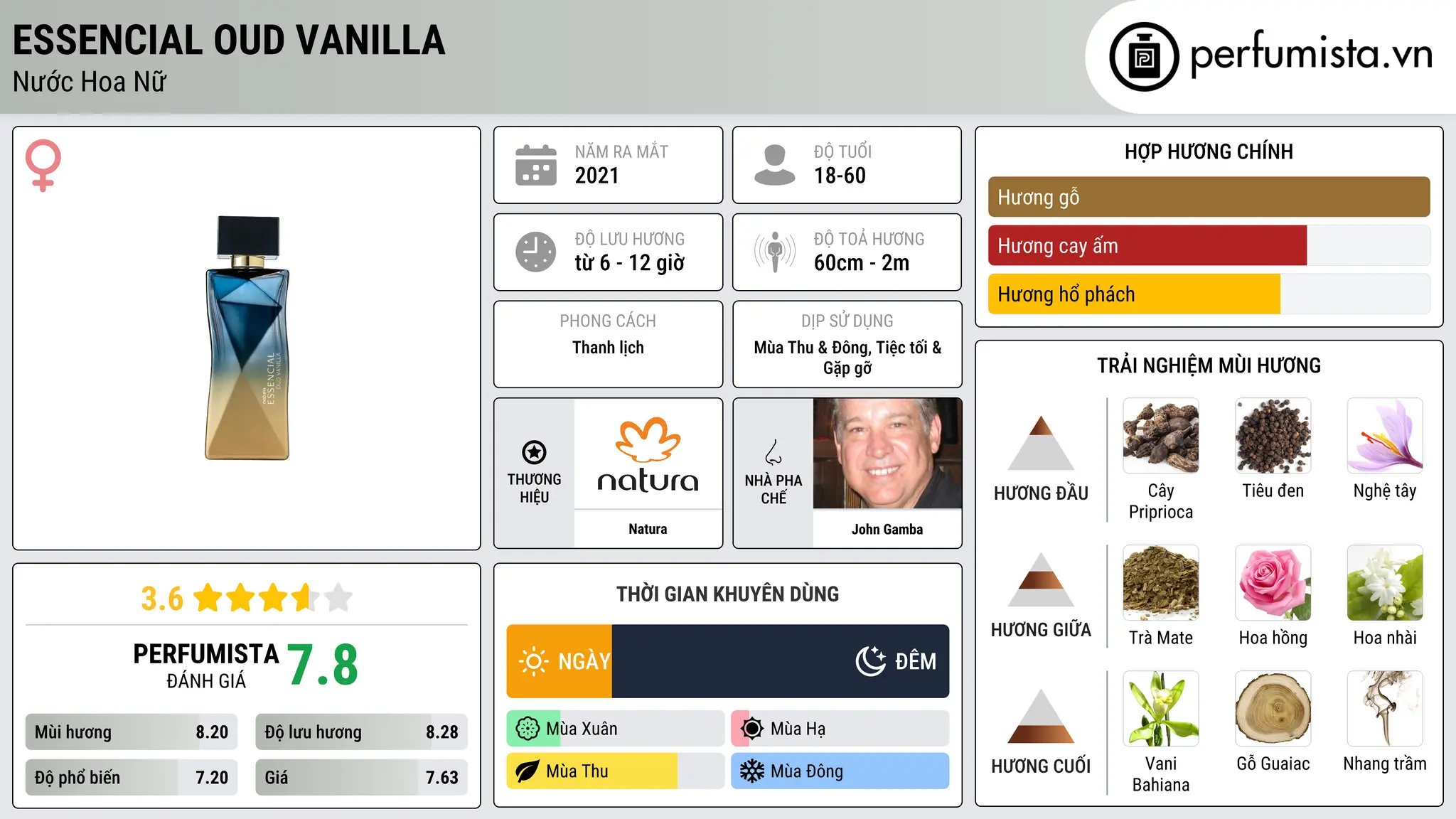Click the age range 18-60

840,176
